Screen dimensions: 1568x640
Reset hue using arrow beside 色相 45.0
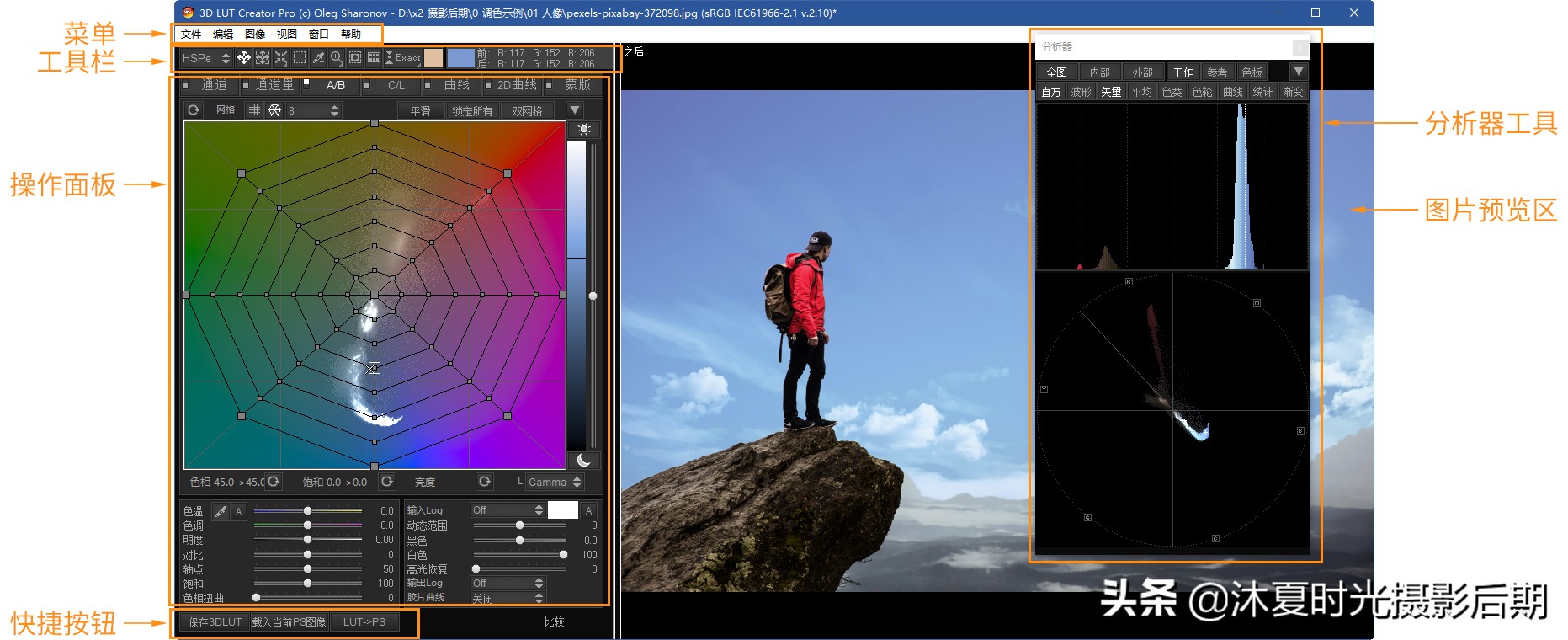coord(274,482)
